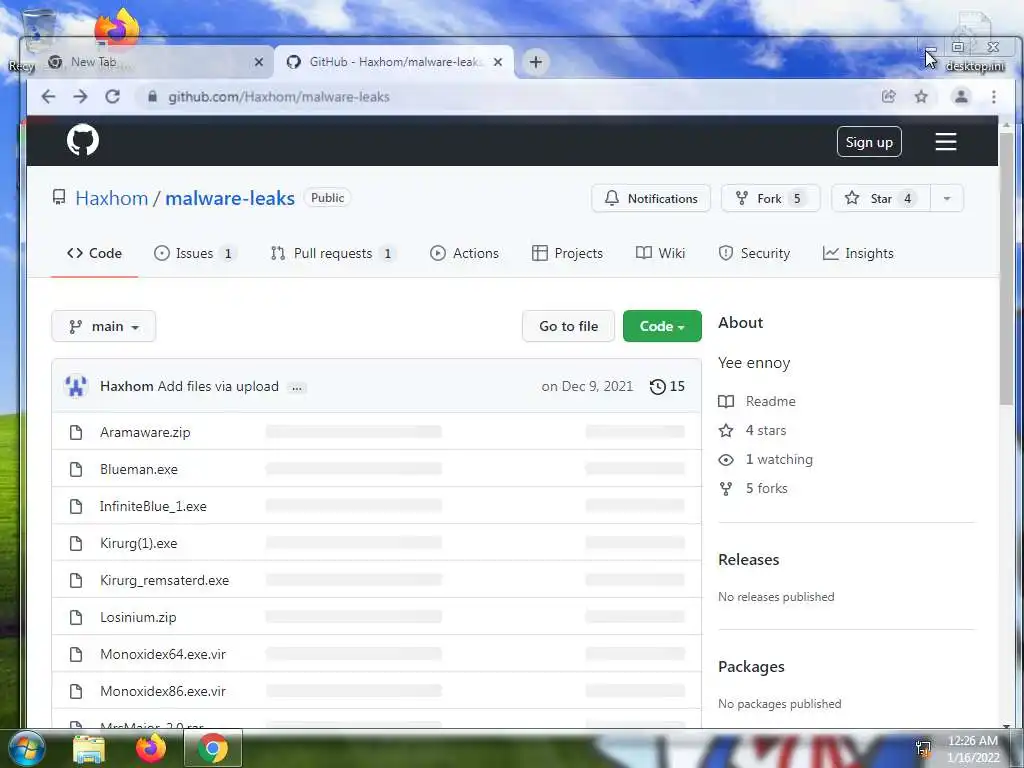Open the Actions tab

point(464,253)
